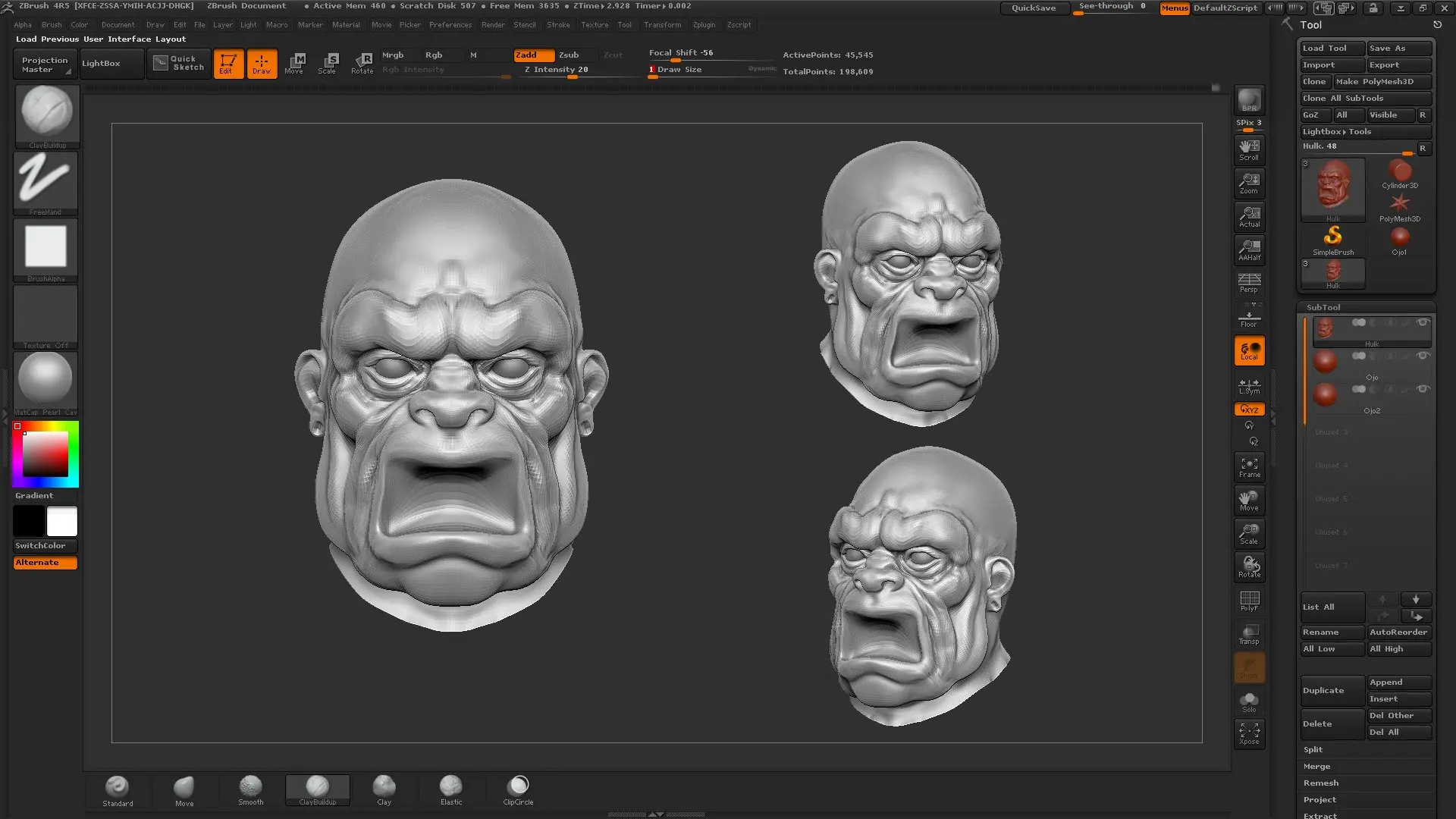The height and width of the screenshot is (819, 1456).
Task: Select the Move transform mode in top shelf
Action: tap(294, 64)
